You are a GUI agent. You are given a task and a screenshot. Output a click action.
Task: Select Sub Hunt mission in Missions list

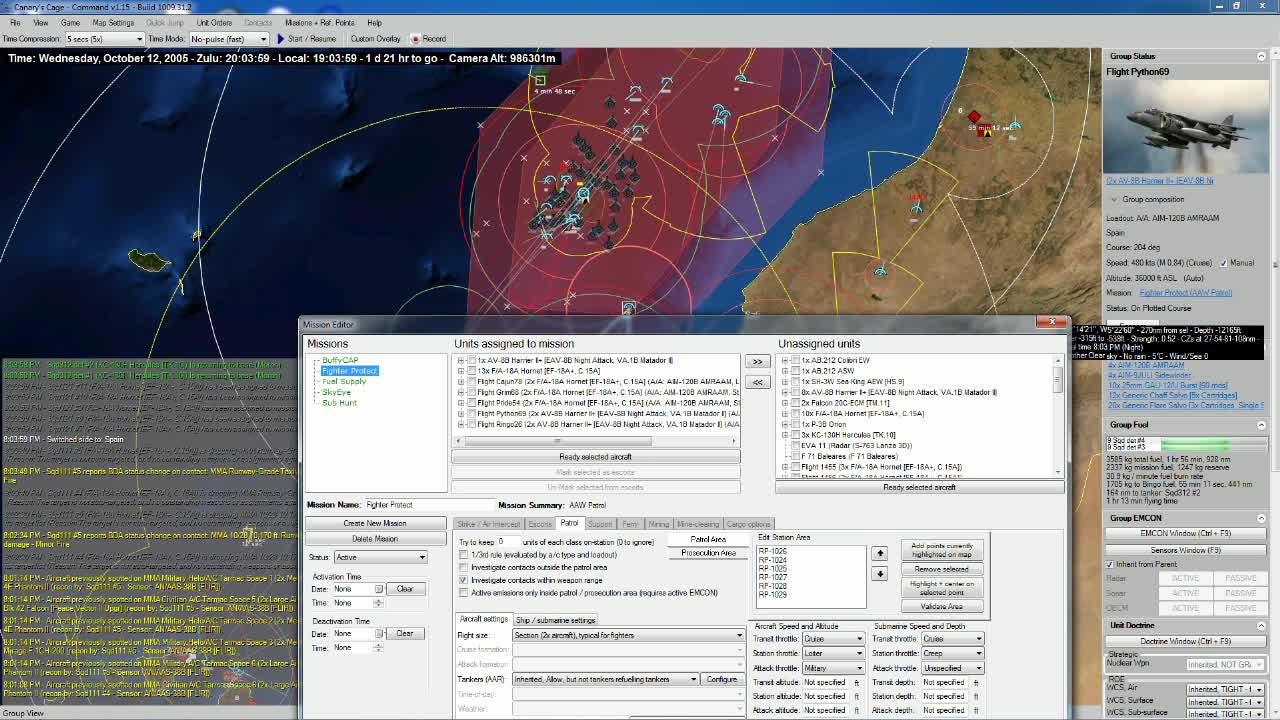(339, 403)
